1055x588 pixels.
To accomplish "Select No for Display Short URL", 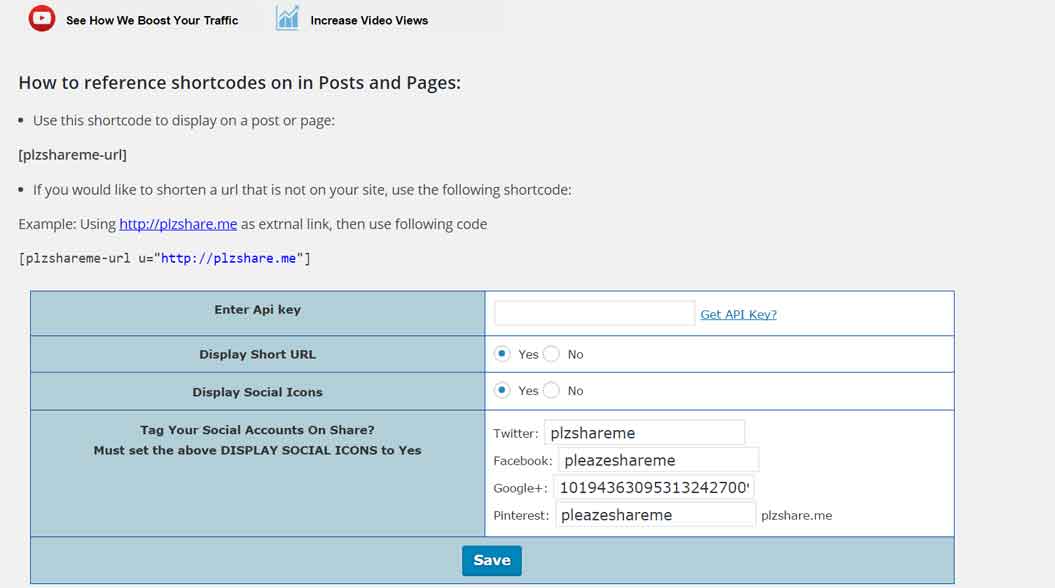I will (x=551, y=354).
